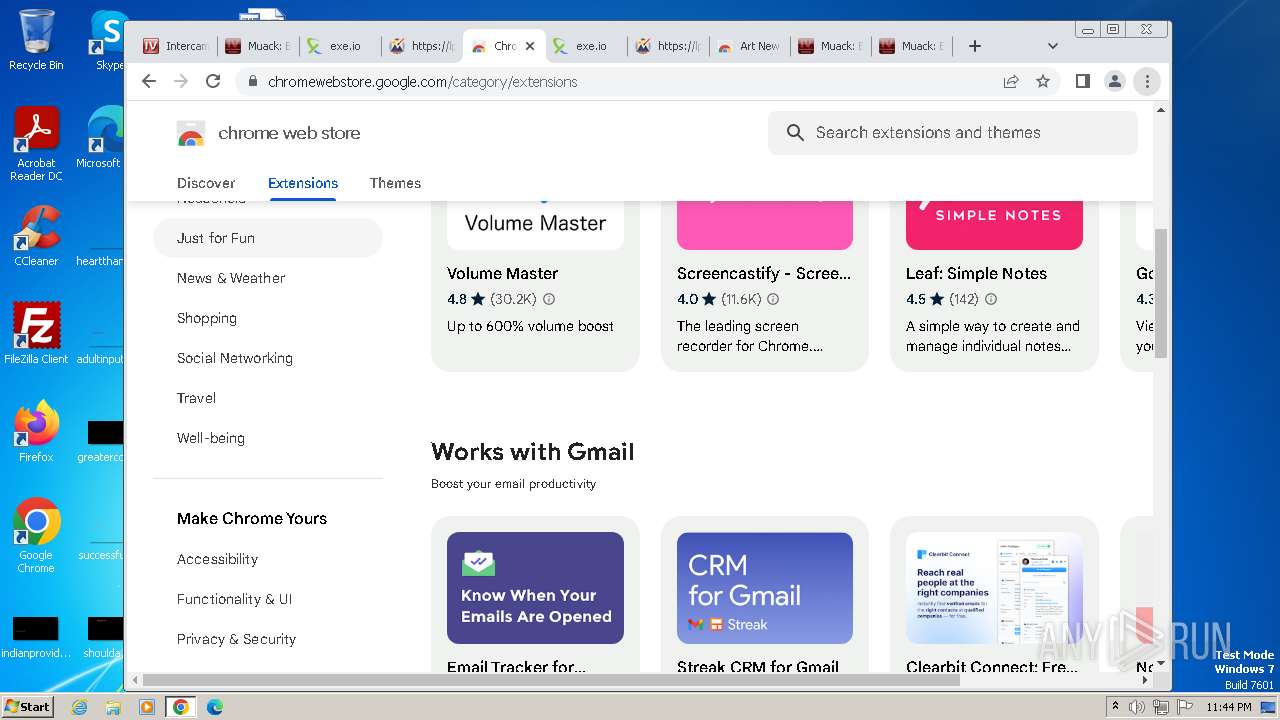Click the Make Chrome Yours heading
The width and height of the screenshot is (1280, 720).
(252, 518)
